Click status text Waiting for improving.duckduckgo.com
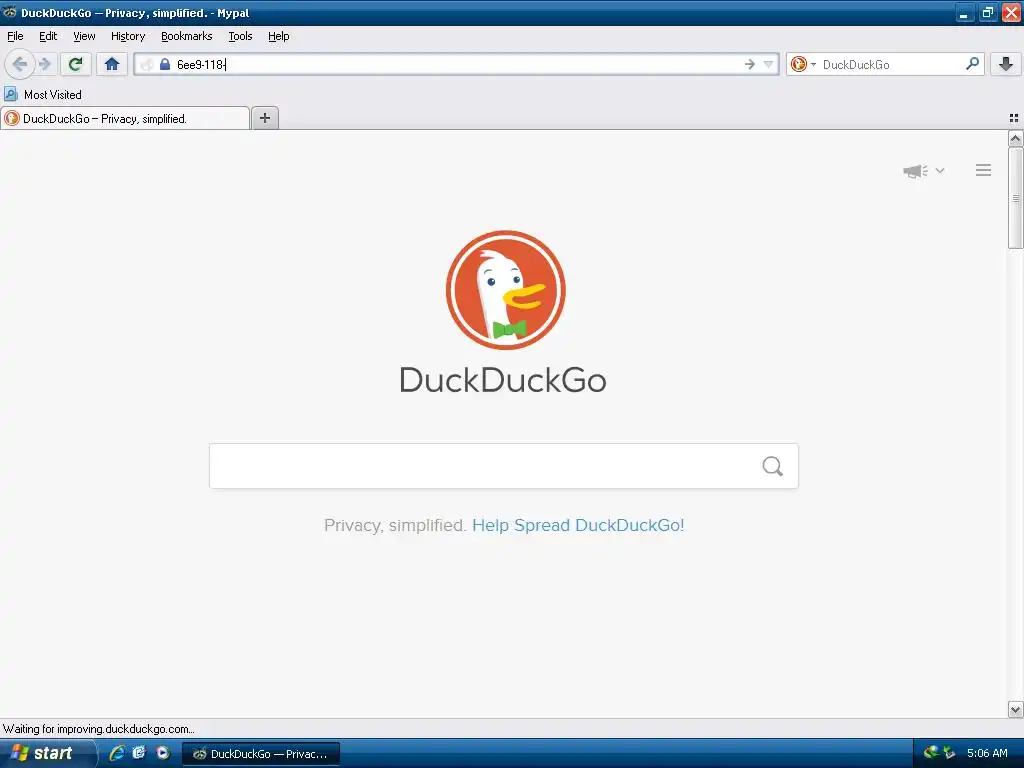 (99, 729)
